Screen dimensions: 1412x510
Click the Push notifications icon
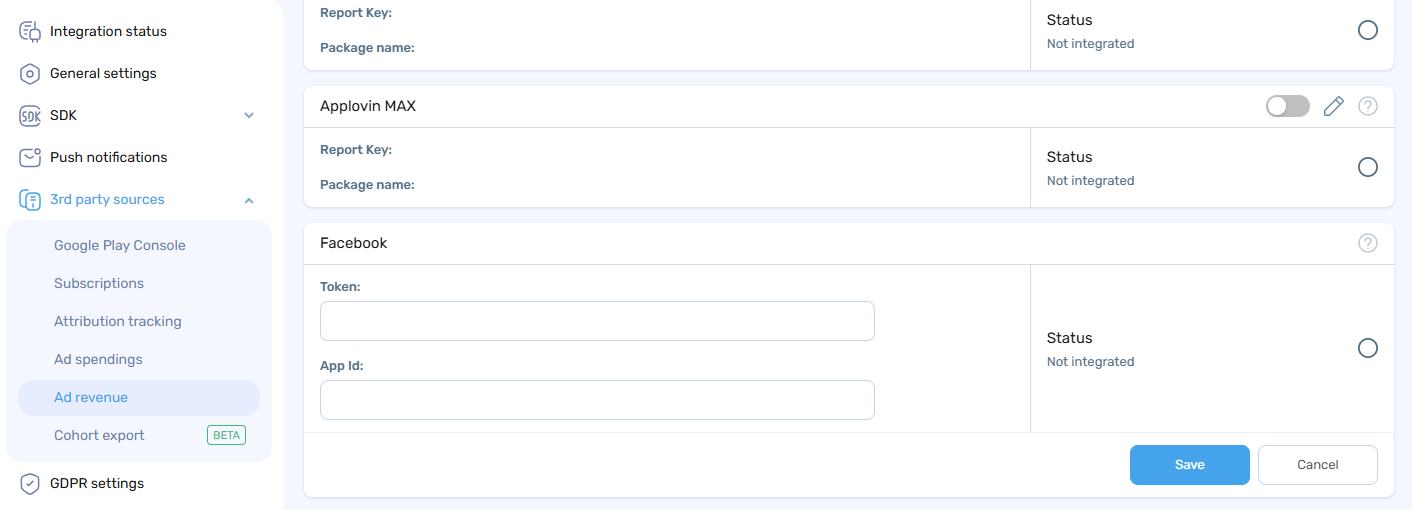point(30,157)
